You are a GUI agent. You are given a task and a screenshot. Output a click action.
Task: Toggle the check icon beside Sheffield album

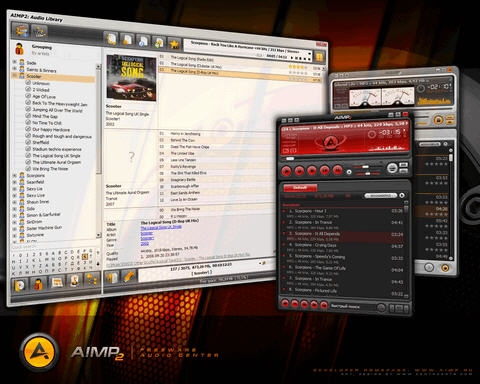point(28,142)
